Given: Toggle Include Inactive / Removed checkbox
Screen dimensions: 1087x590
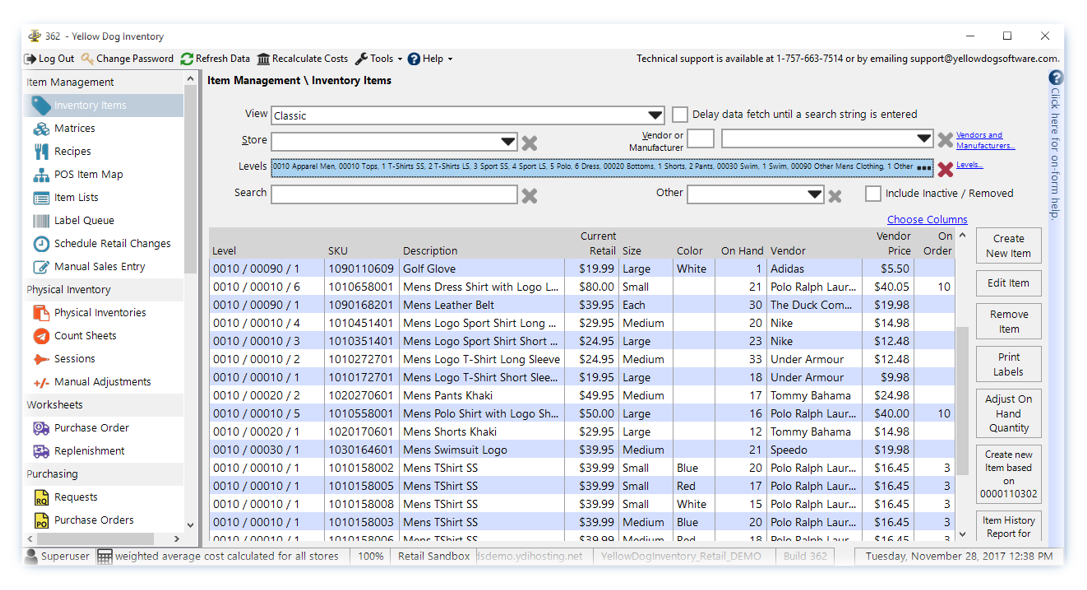Looking at the screenshot, I should [873, 193].
